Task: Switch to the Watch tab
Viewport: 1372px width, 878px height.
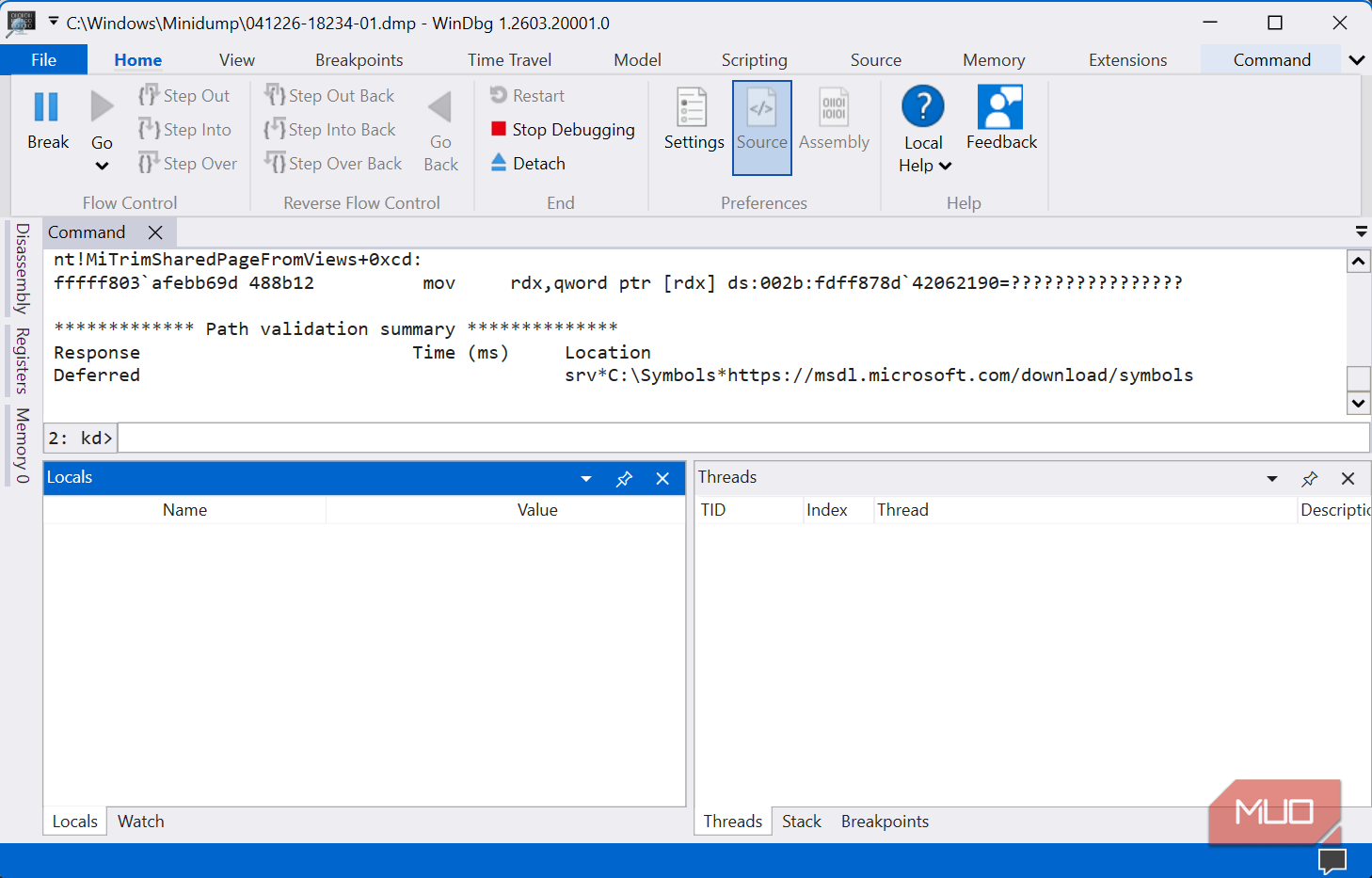Action: tap(141, 822)
